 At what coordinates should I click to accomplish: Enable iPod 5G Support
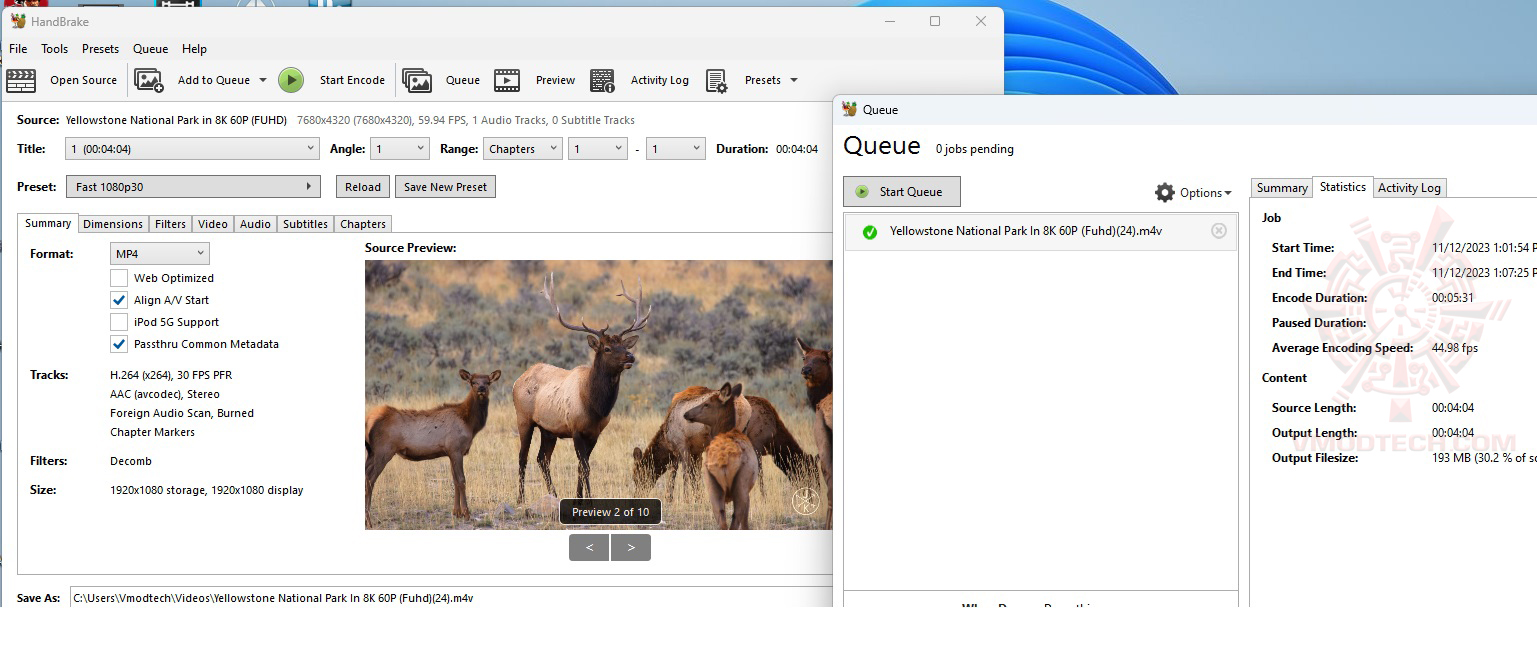pos(119,322)
